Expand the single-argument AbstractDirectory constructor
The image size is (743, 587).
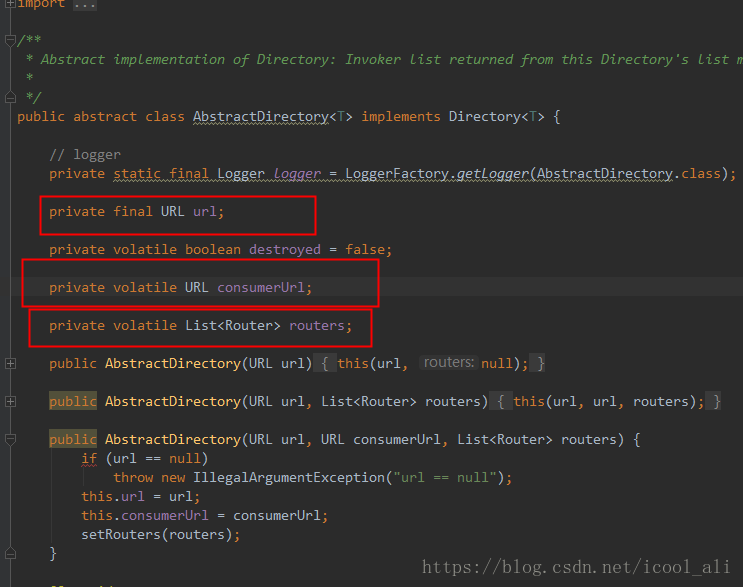click(10, 363)
